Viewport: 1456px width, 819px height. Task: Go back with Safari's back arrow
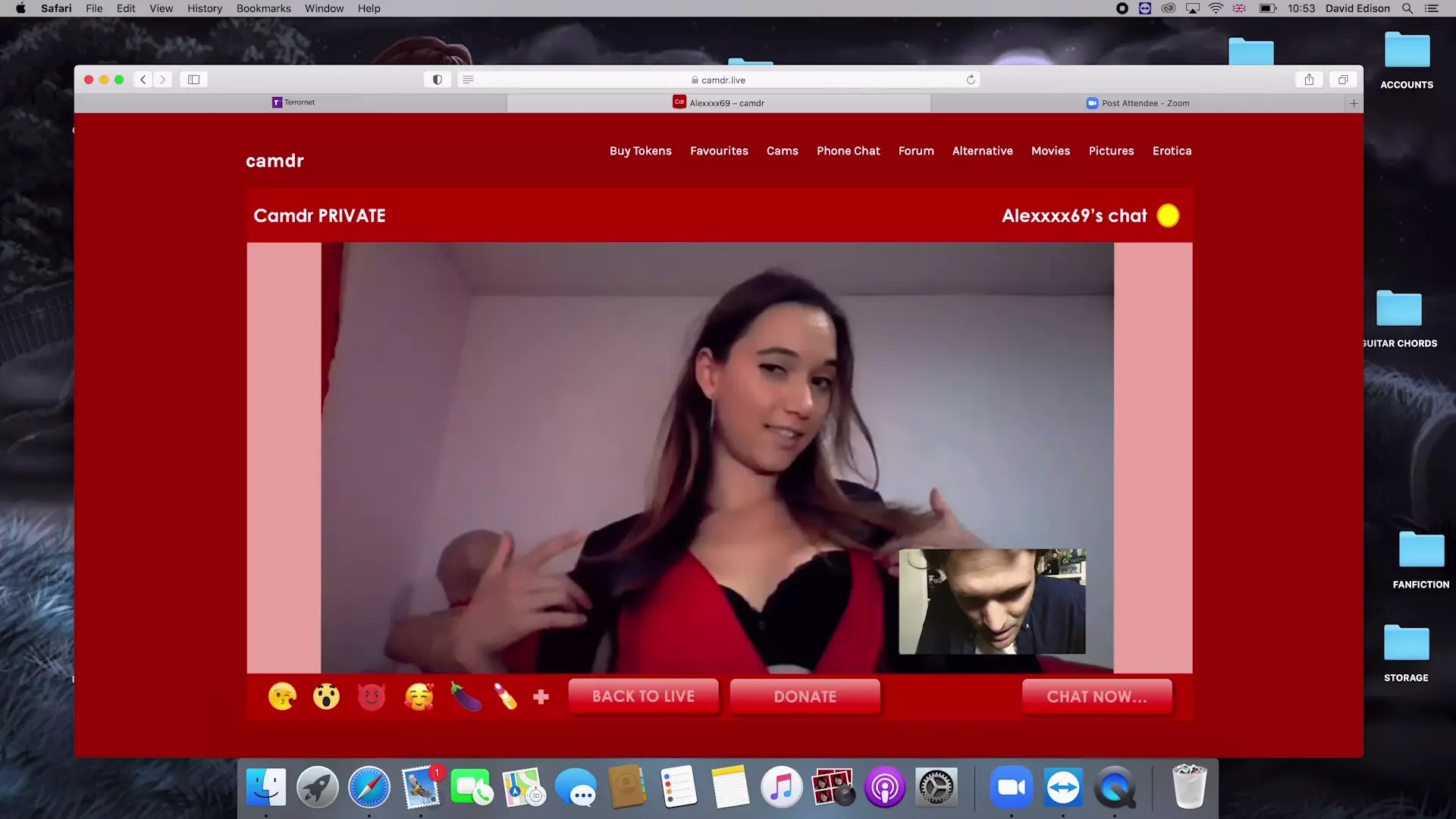143,79
